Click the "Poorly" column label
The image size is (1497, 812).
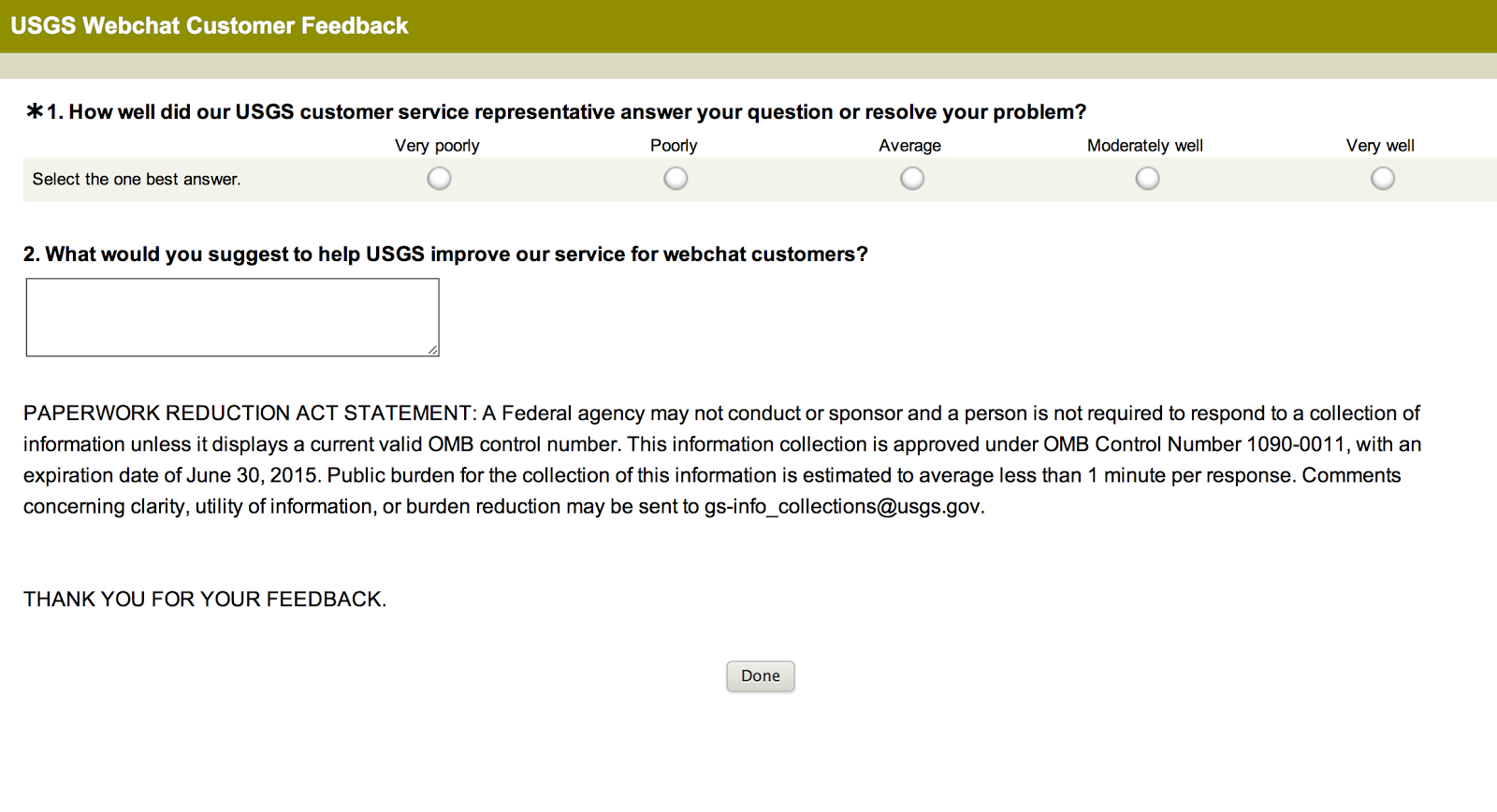[x=674, y=146]
